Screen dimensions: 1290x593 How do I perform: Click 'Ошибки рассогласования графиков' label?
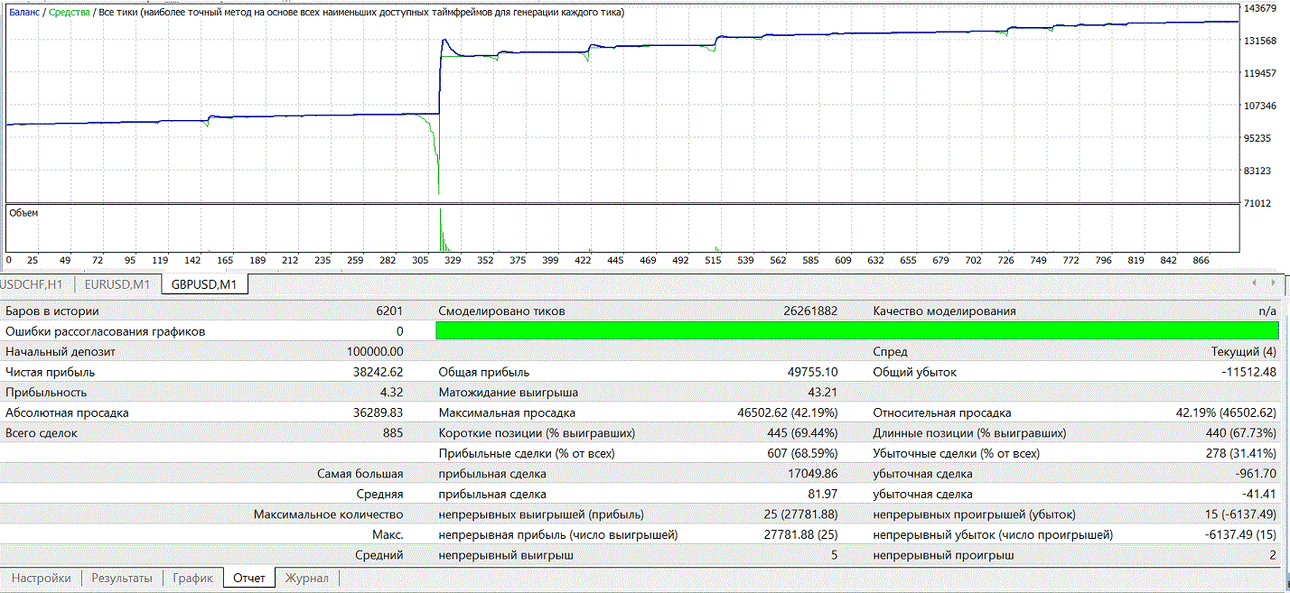106,331
